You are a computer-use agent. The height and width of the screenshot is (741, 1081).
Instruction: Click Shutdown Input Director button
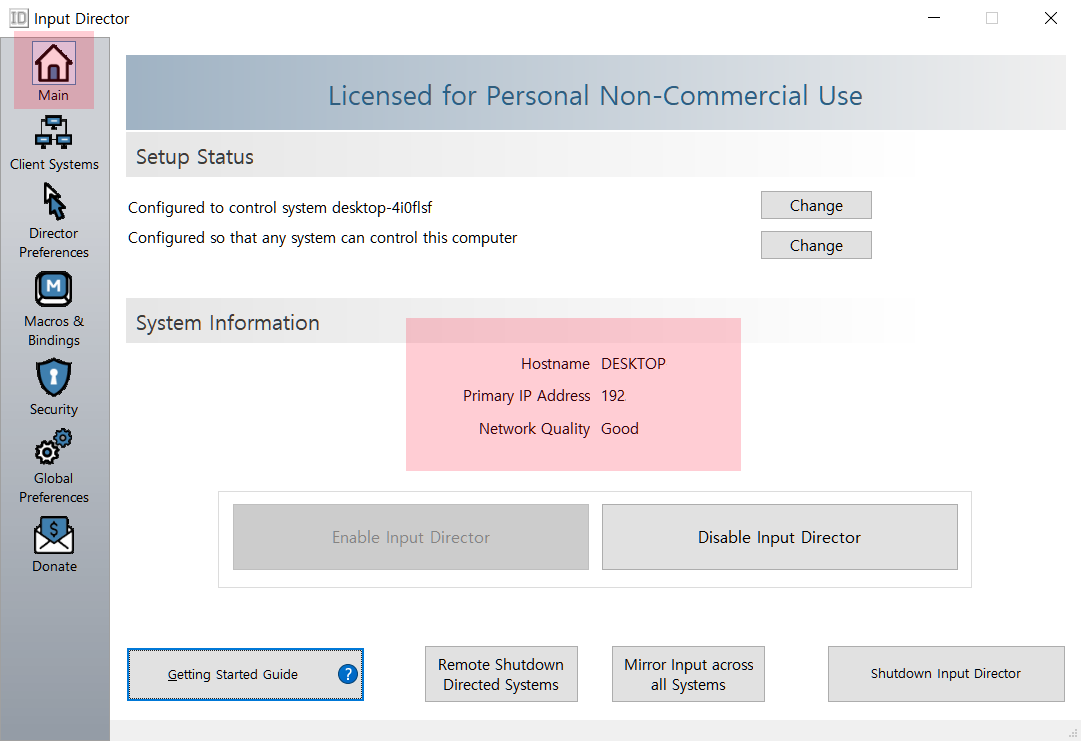coord(946,674)
